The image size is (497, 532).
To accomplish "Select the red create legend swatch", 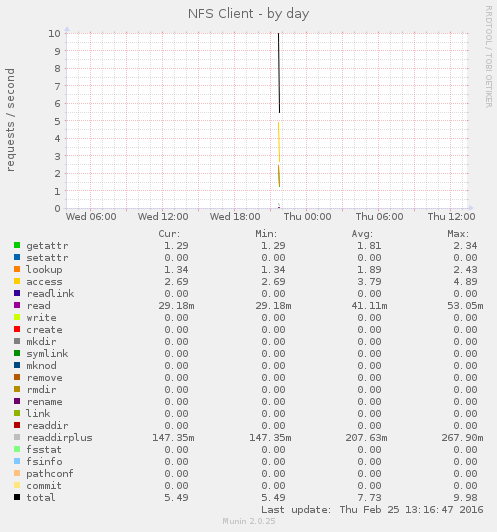I will (17, 329).
